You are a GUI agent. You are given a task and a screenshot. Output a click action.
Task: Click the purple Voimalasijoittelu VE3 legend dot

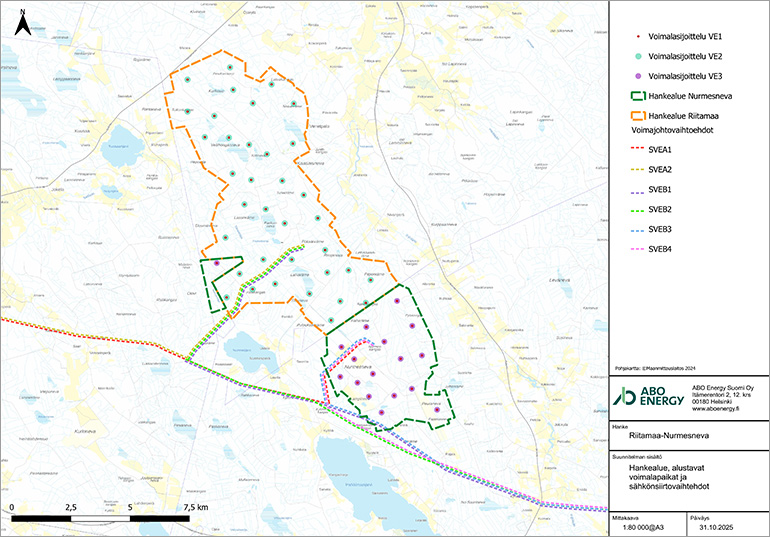pyautogui.click(x=628, y=76)
